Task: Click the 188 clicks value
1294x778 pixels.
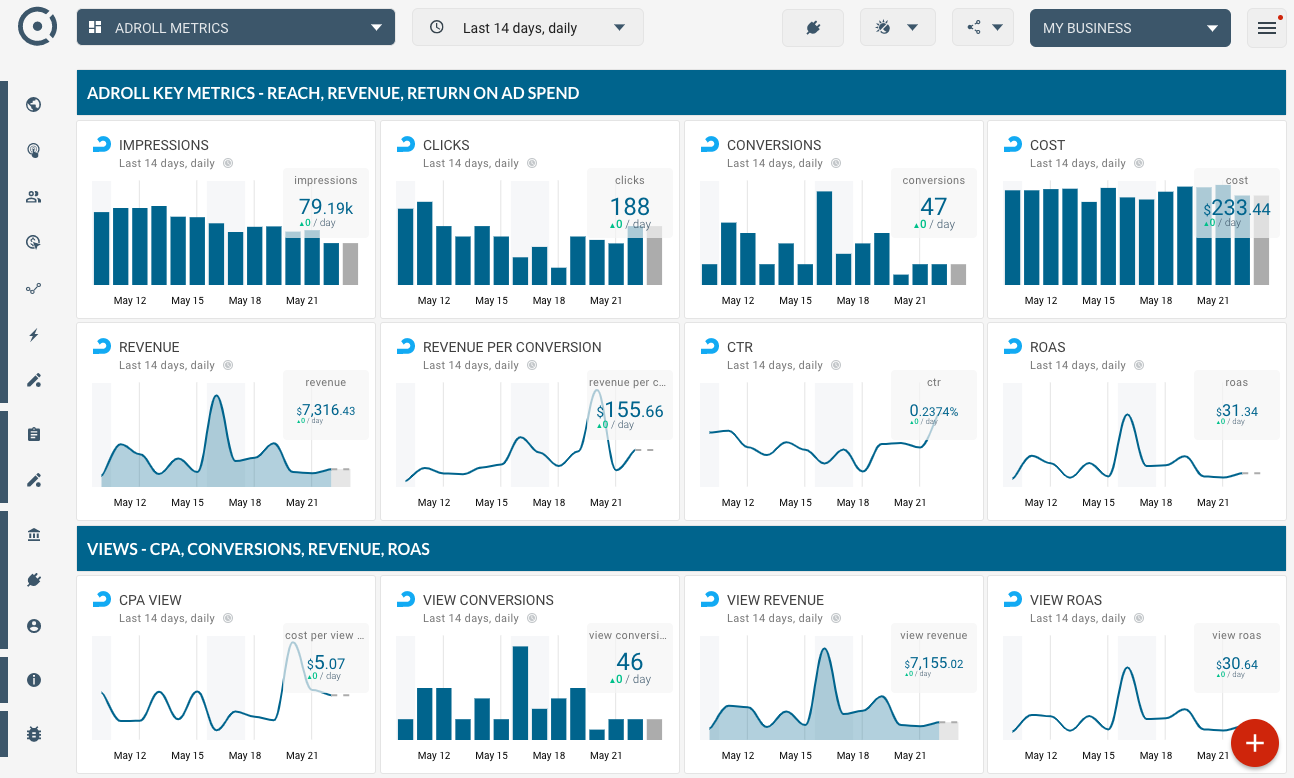Action: pyautogui.click(x=630, y=207)
